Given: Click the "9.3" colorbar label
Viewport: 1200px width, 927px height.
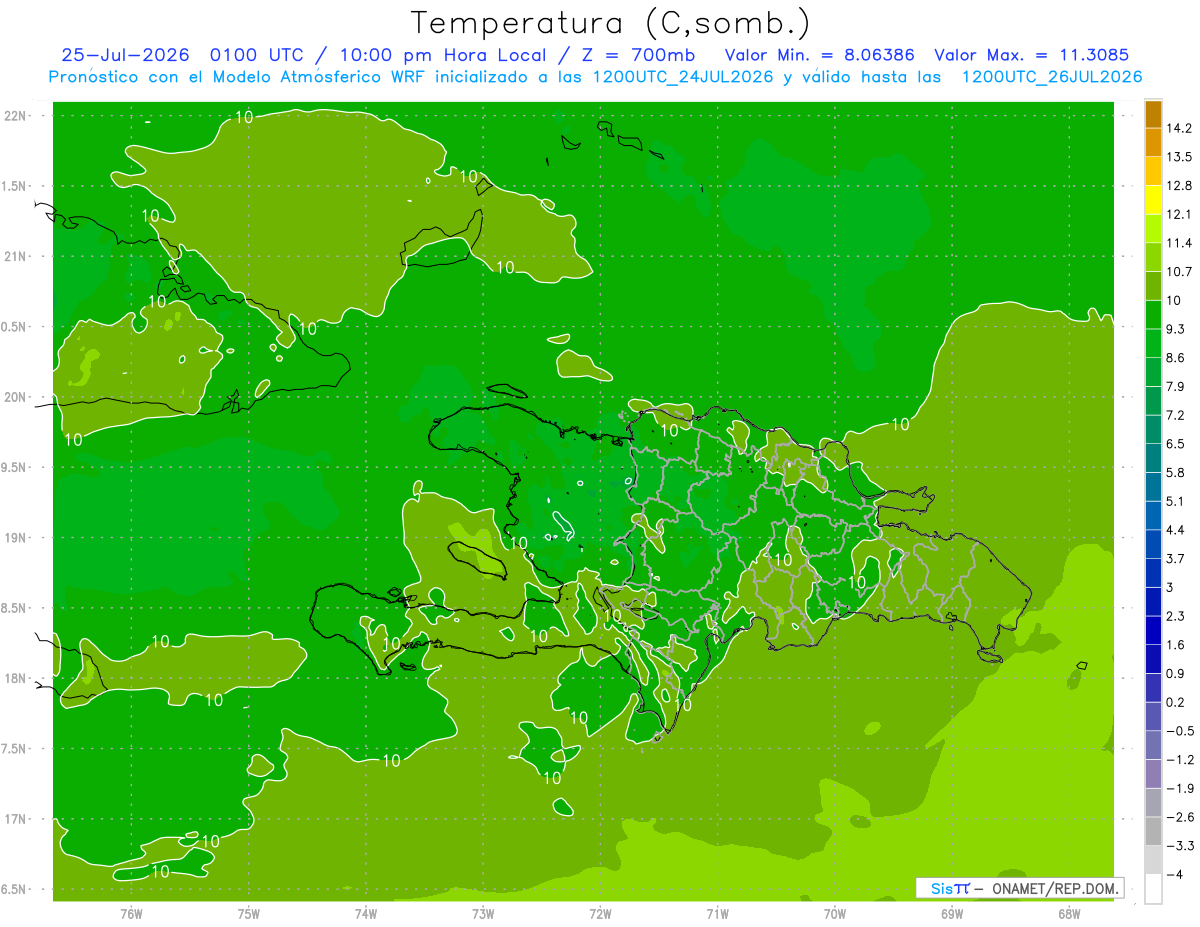Looking at the screenshot, I should click(1175, 329).
